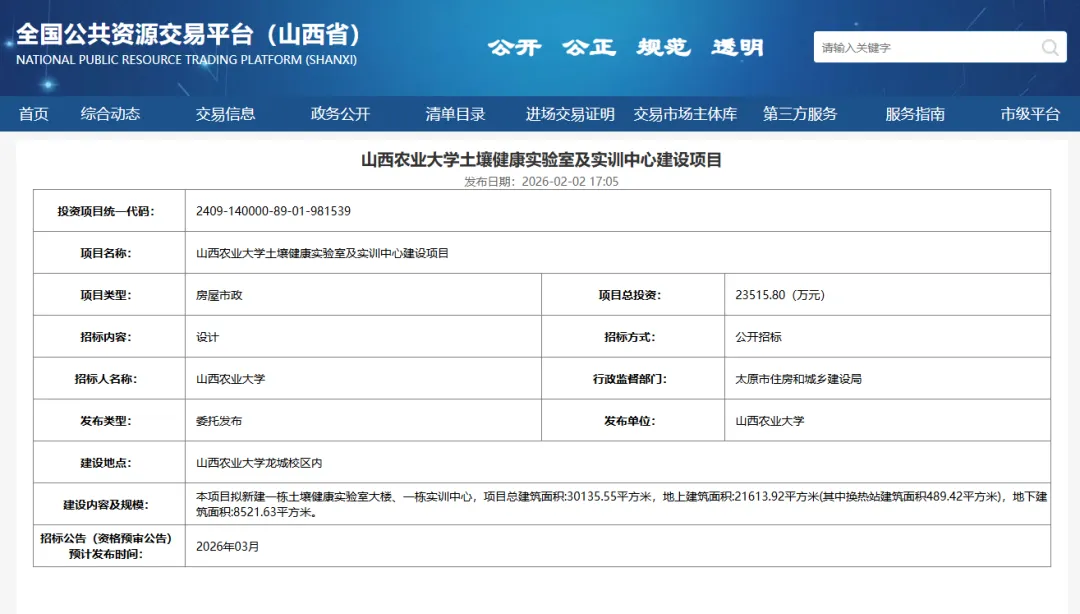Click the construction scale description paragraph
The width and height of the screenshot is (1080, 614).
621,504
